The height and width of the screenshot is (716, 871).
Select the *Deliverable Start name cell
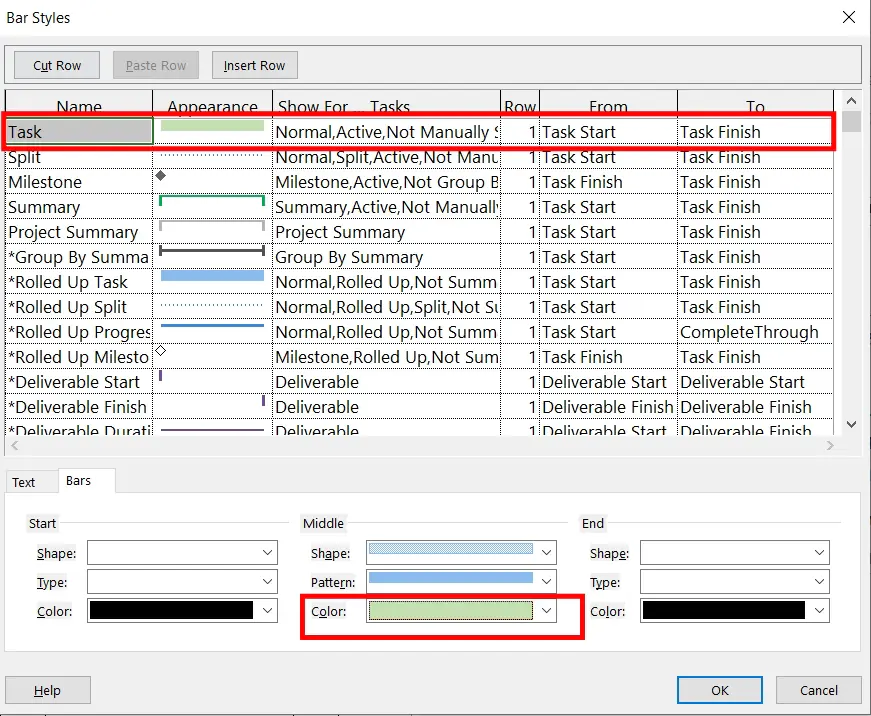tap(79, 382)
